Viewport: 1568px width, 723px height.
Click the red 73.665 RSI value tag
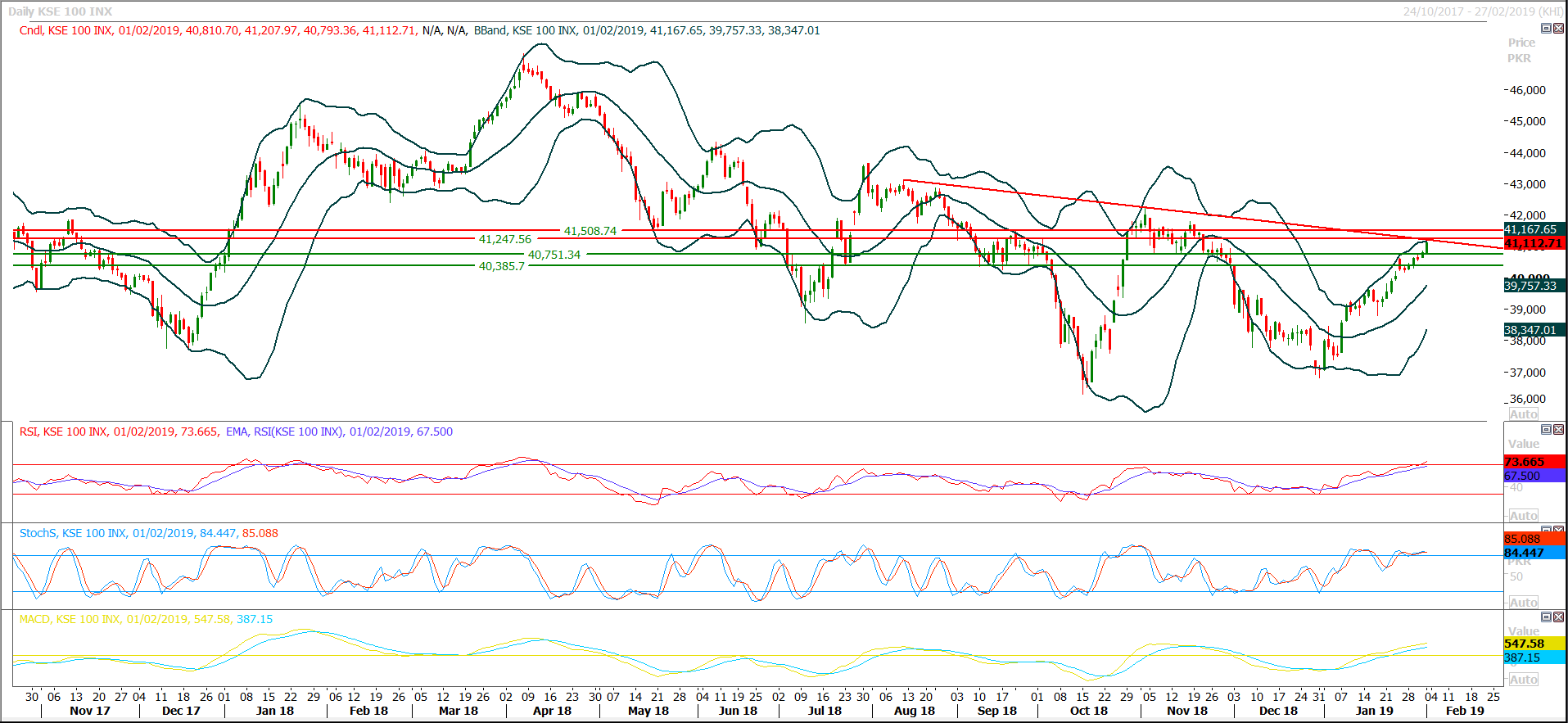click(1534, 462)
